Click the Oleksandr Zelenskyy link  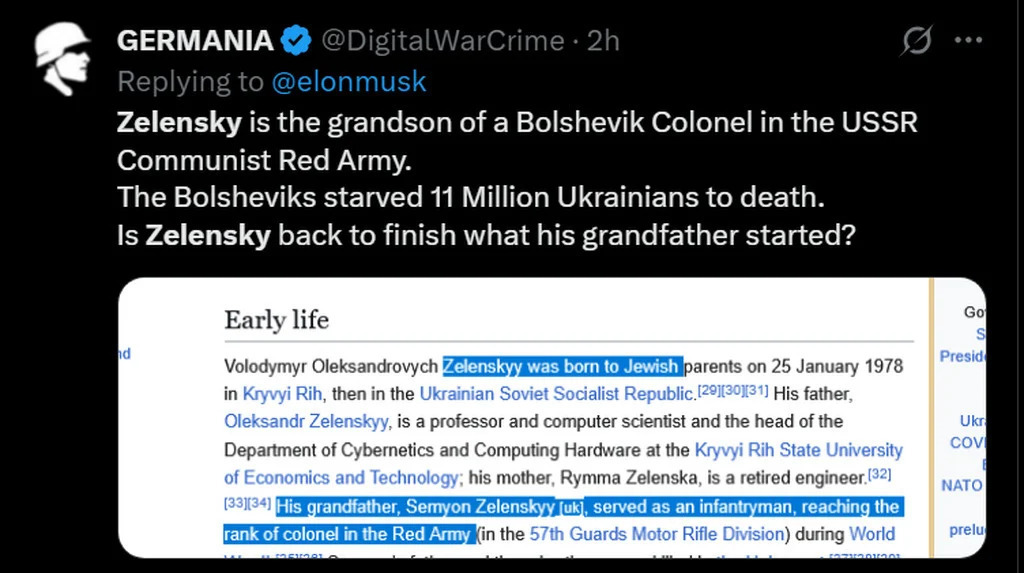pos(305,422)
